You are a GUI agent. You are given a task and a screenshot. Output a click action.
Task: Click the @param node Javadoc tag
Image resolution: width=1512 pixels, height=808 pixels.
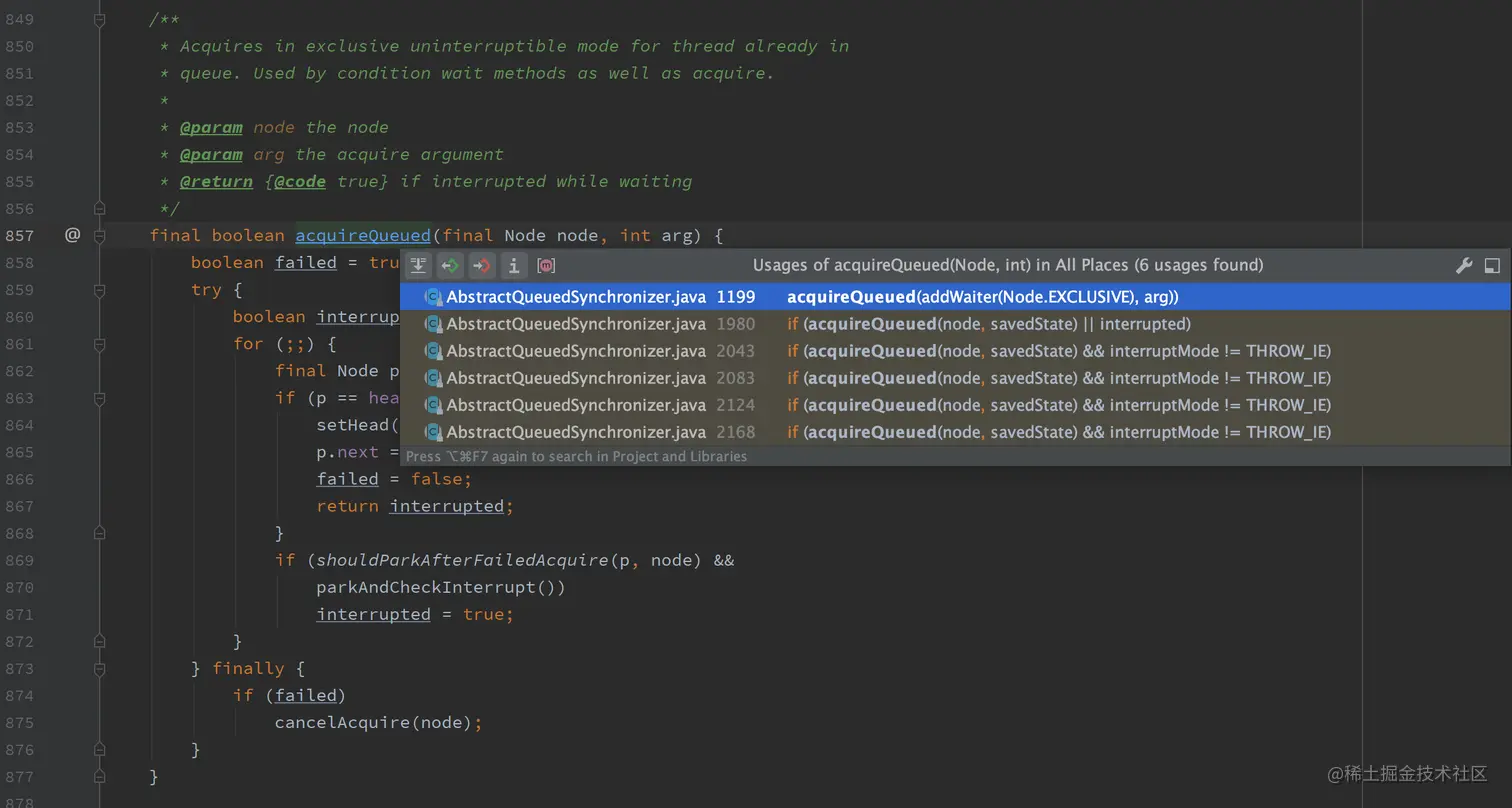211,127
